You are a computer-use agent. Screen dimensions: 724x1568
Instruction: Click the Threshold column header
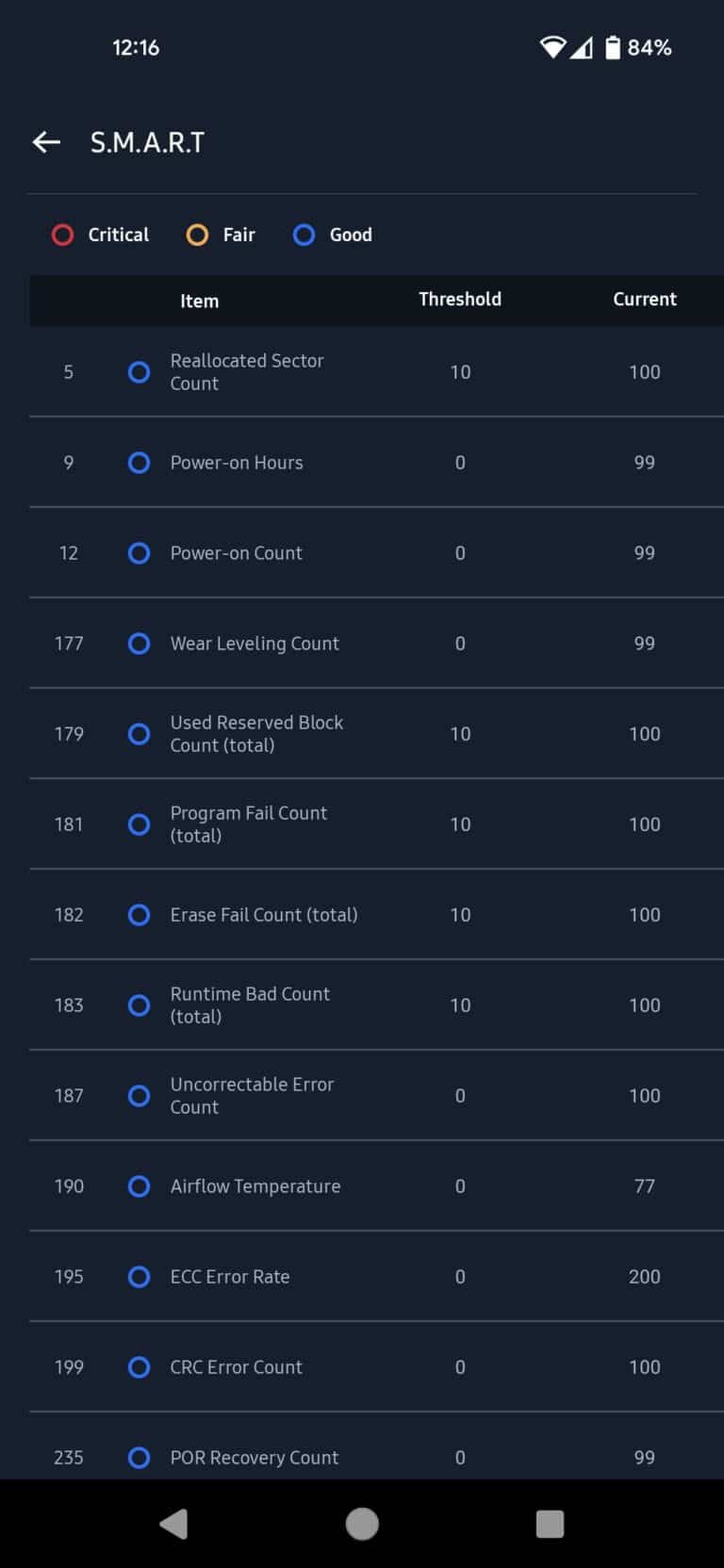click(x=460, y=299)
